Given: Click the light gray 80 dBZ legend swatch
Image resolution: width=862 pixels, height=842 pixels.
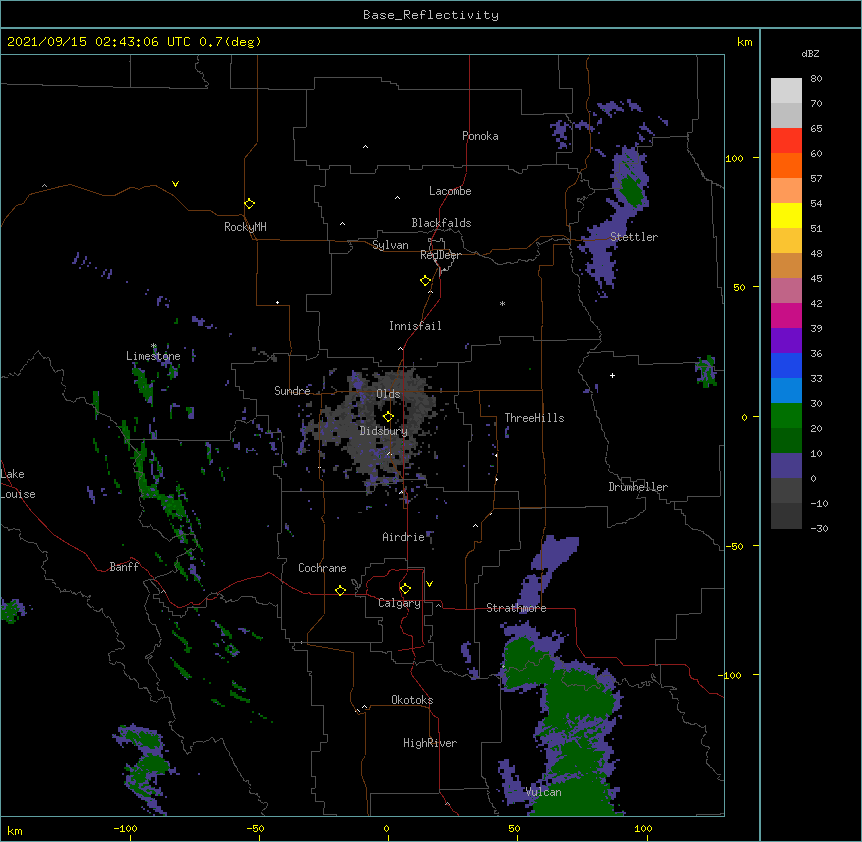Looking at the screenshot, I should pos(786,90).
